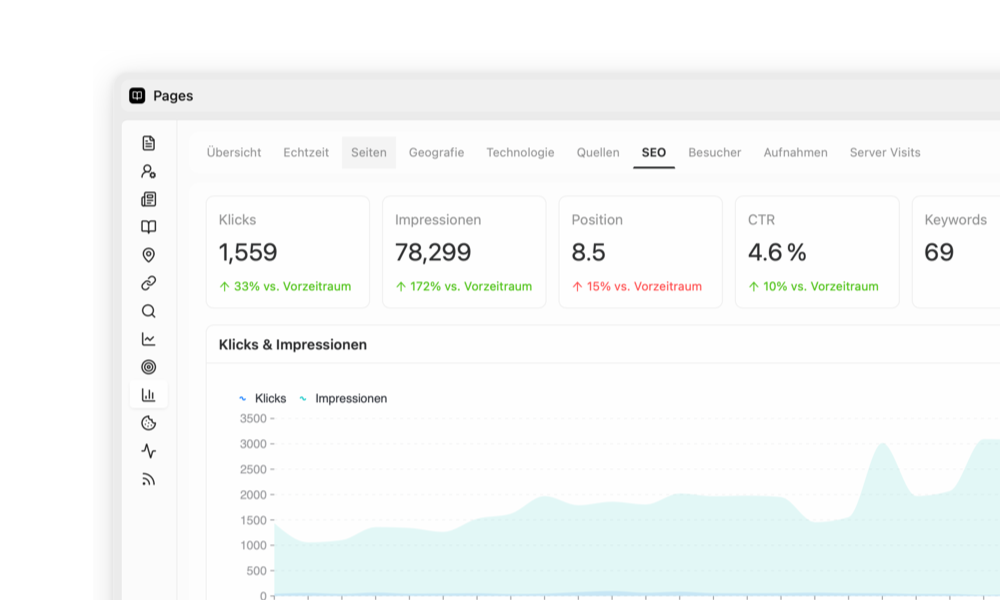Click the Position card label

[x=597, y=220]
